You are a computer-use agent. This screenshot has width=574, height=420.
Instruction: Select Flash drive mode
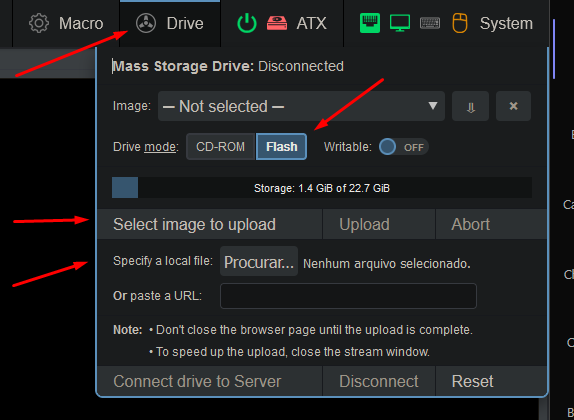coord(282,147)
